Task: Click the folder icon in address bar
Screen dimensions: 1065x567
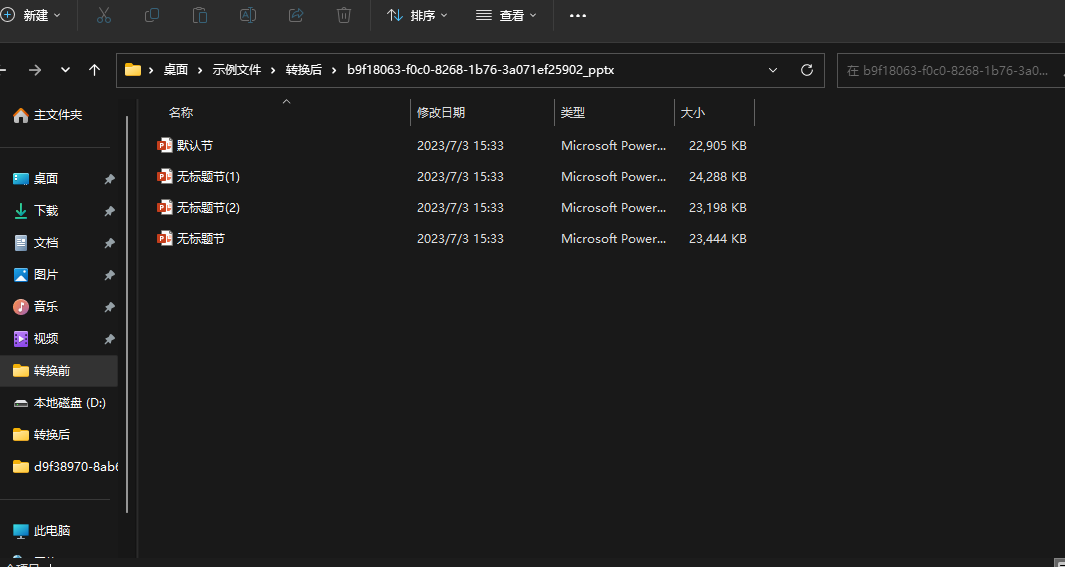Action: click(x=132, y=70)
